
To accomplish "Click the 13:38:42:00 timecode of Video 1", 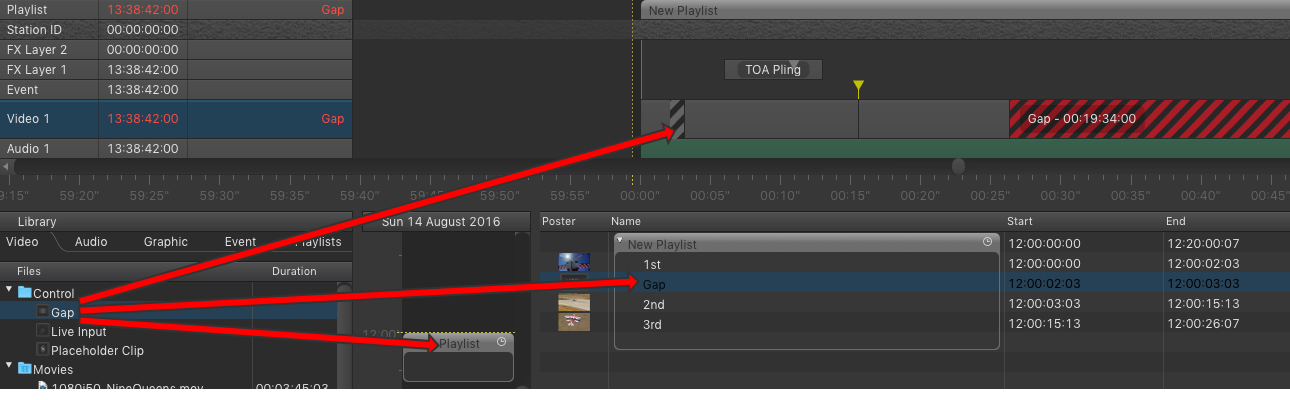I will pyautogui.click(x=143, y=119).
